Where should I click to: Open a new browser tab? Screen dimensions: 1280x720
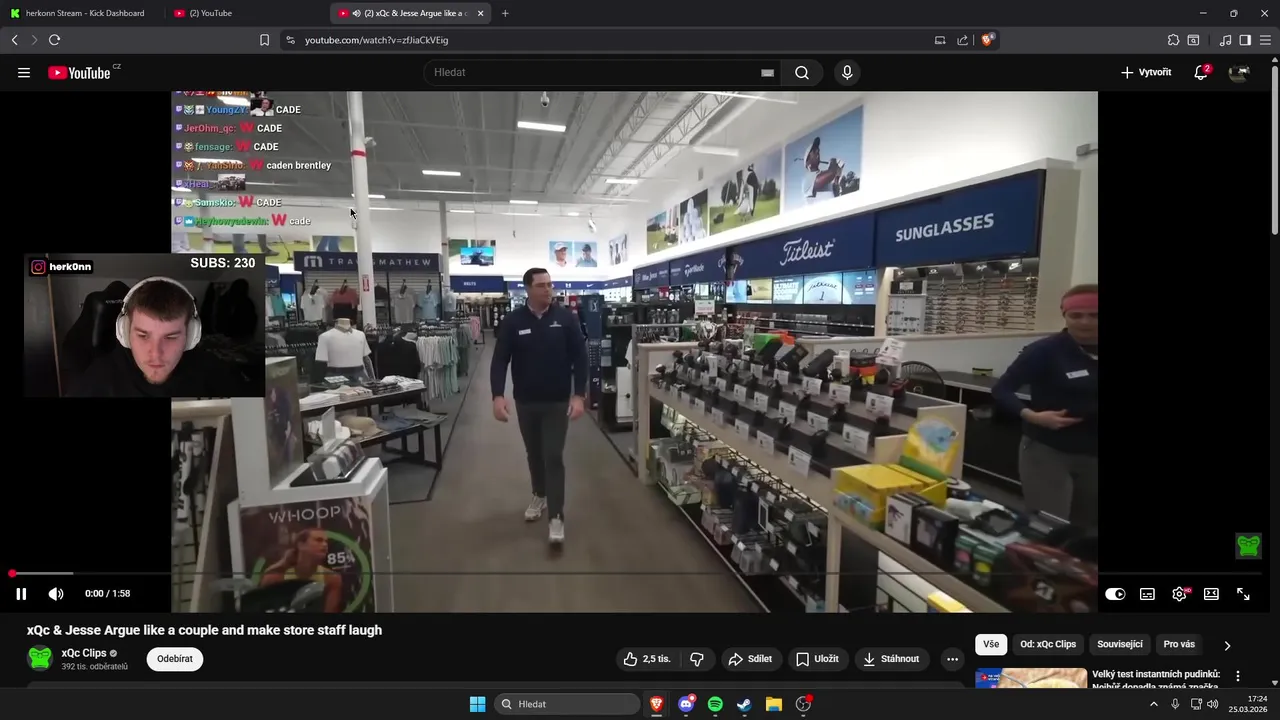point(505,13)
